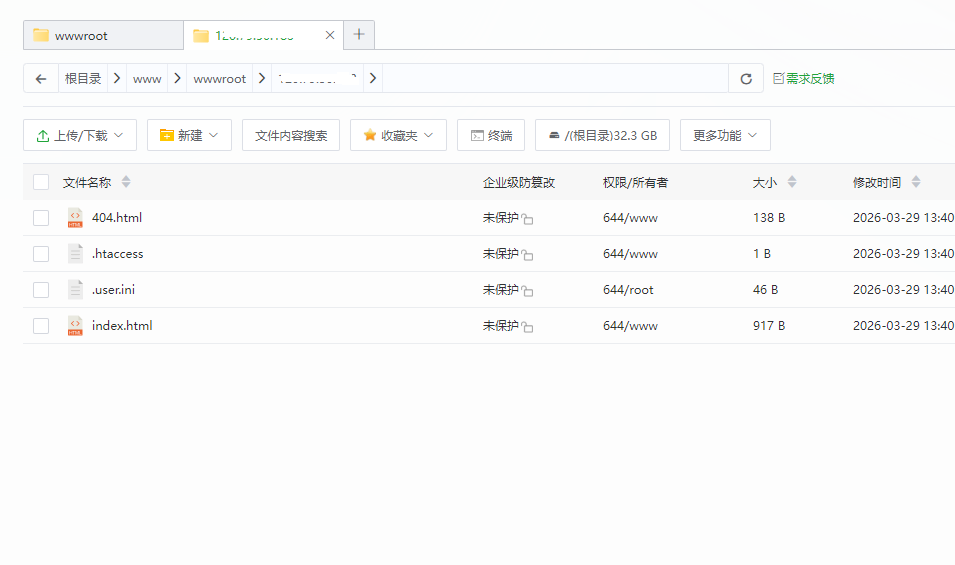Navigate to wwwroot in breadcrumb

(x=219, y=79)
